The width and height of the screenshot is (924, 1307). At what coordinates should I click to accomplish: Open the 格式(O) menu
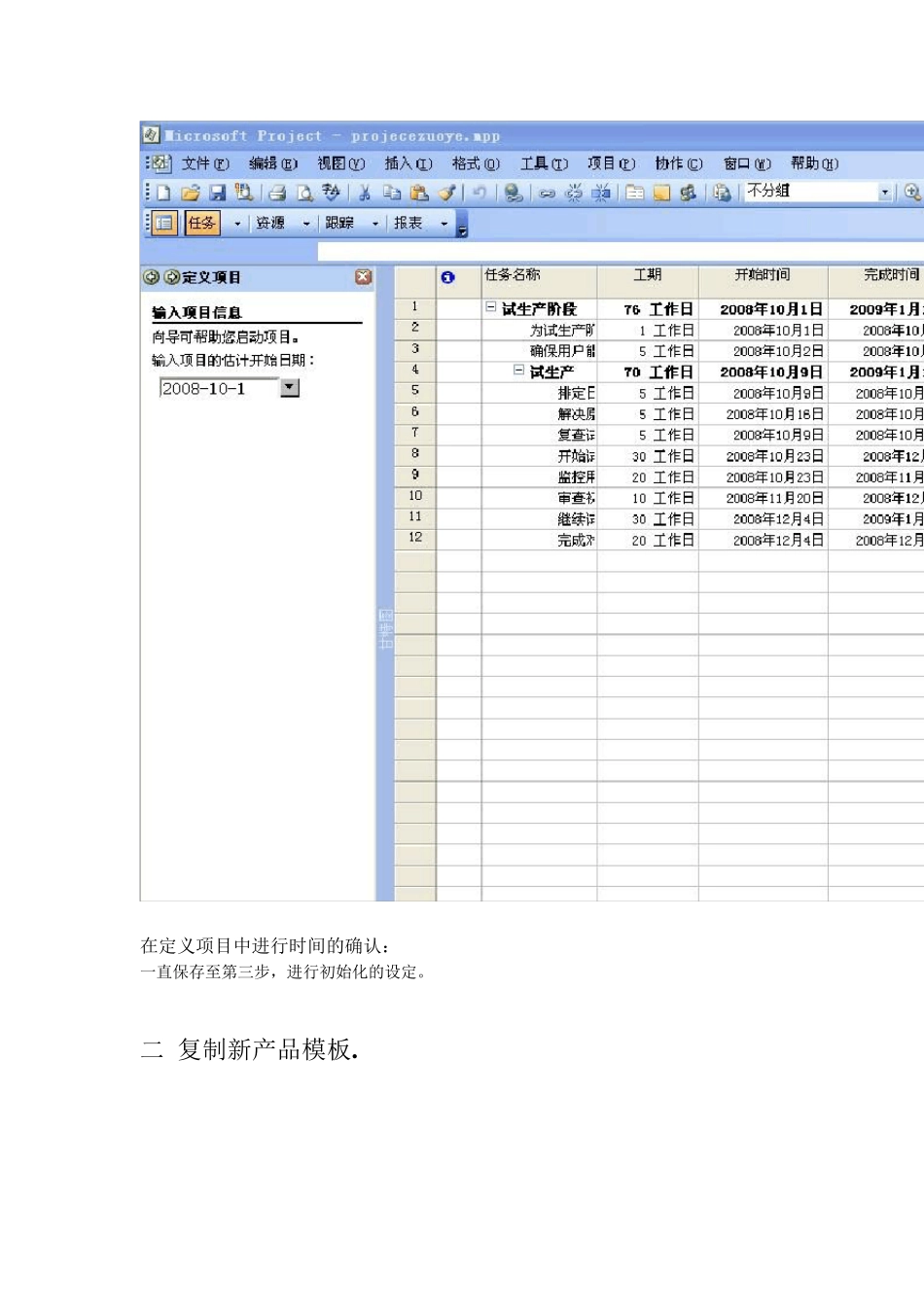[476, 163]
